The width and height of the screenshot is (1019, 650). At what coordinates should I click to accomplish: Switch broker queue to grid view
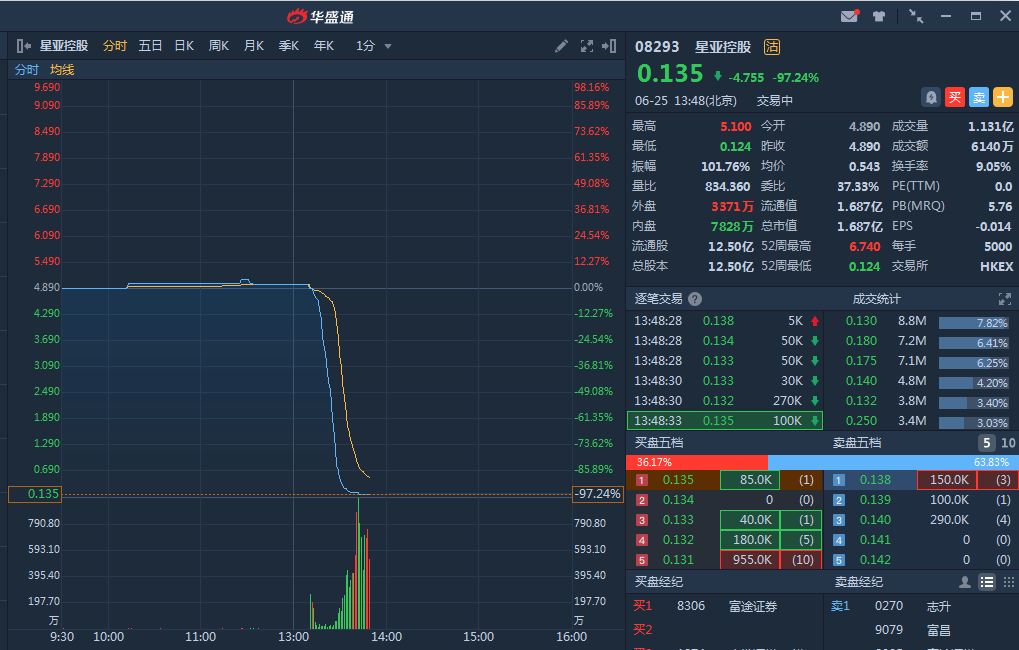pyautogui.click(x=1009, y=582)
